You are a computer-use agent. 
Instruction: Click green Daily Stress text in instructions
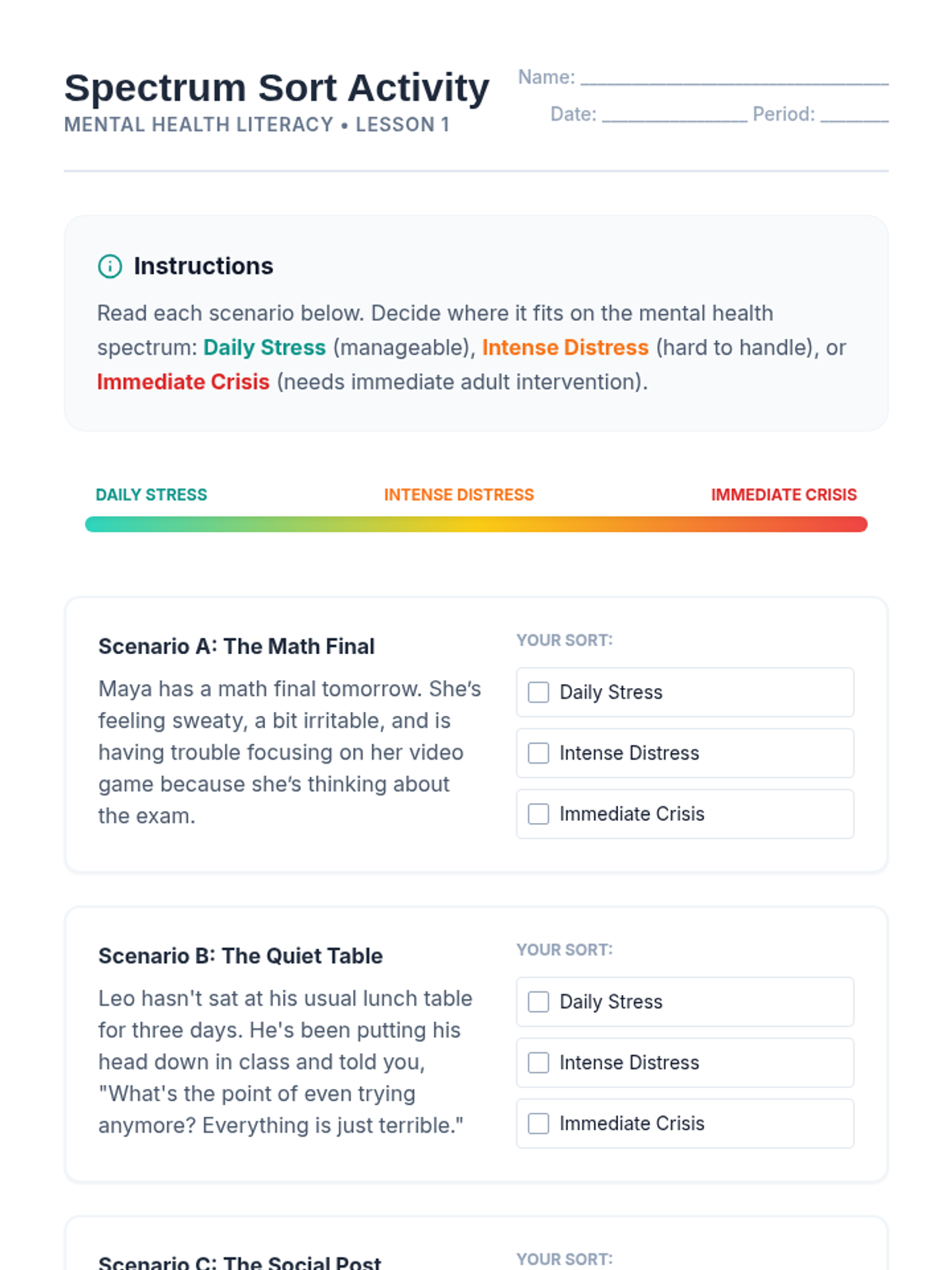264,348
